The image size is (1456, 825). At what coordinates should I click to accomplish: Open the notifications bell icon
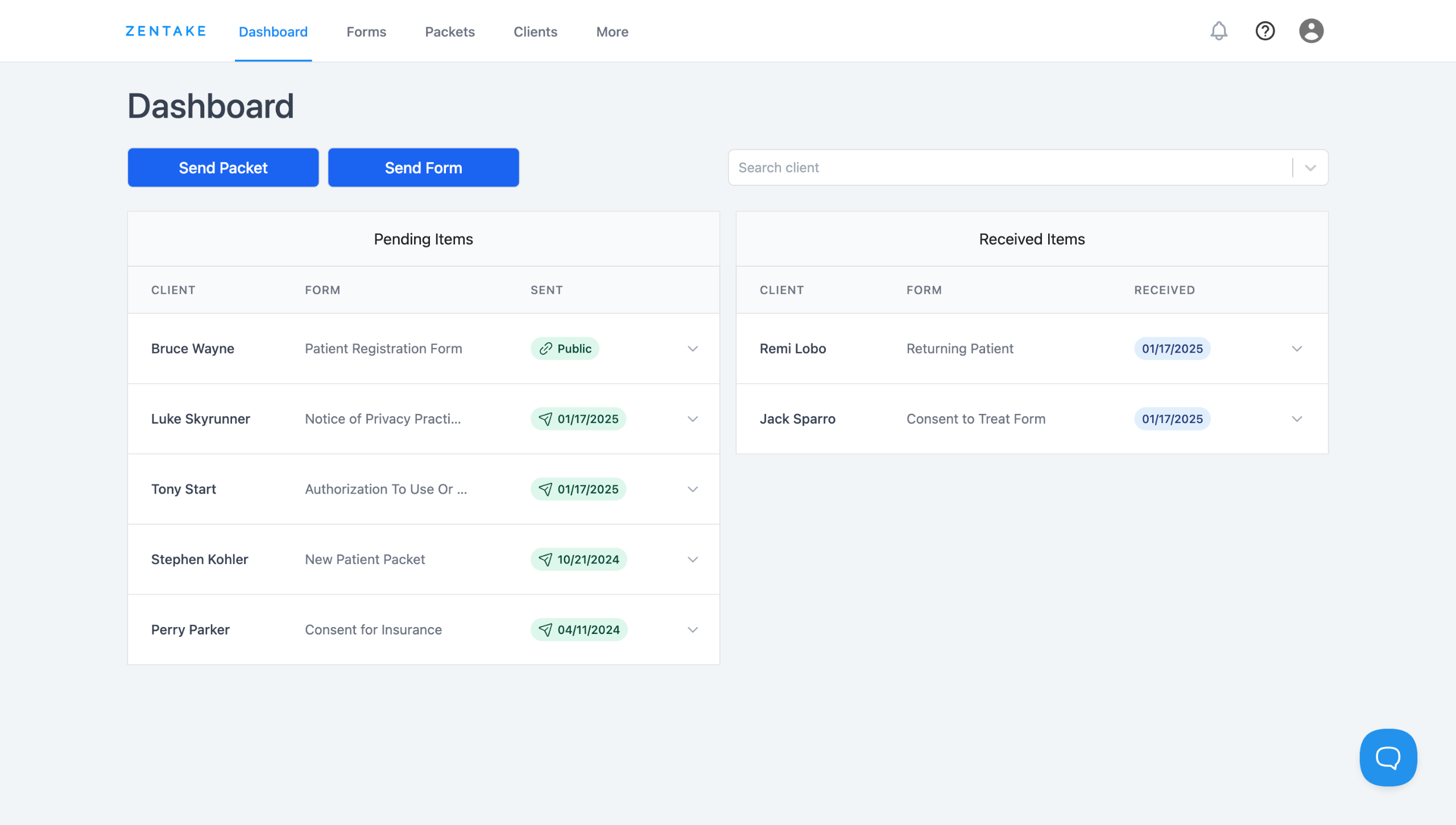click(x=1218, y=31)
